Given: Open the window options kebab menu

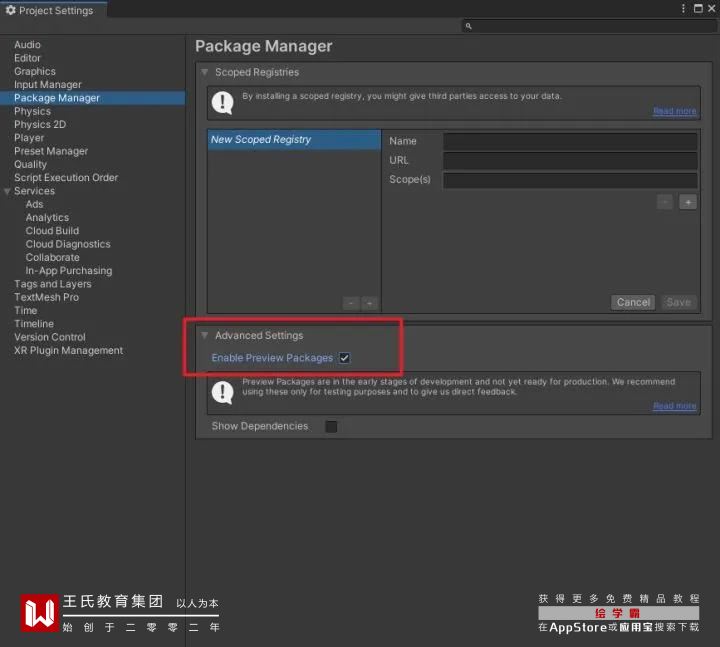Looking at the screenshot, I should point(683,9).
